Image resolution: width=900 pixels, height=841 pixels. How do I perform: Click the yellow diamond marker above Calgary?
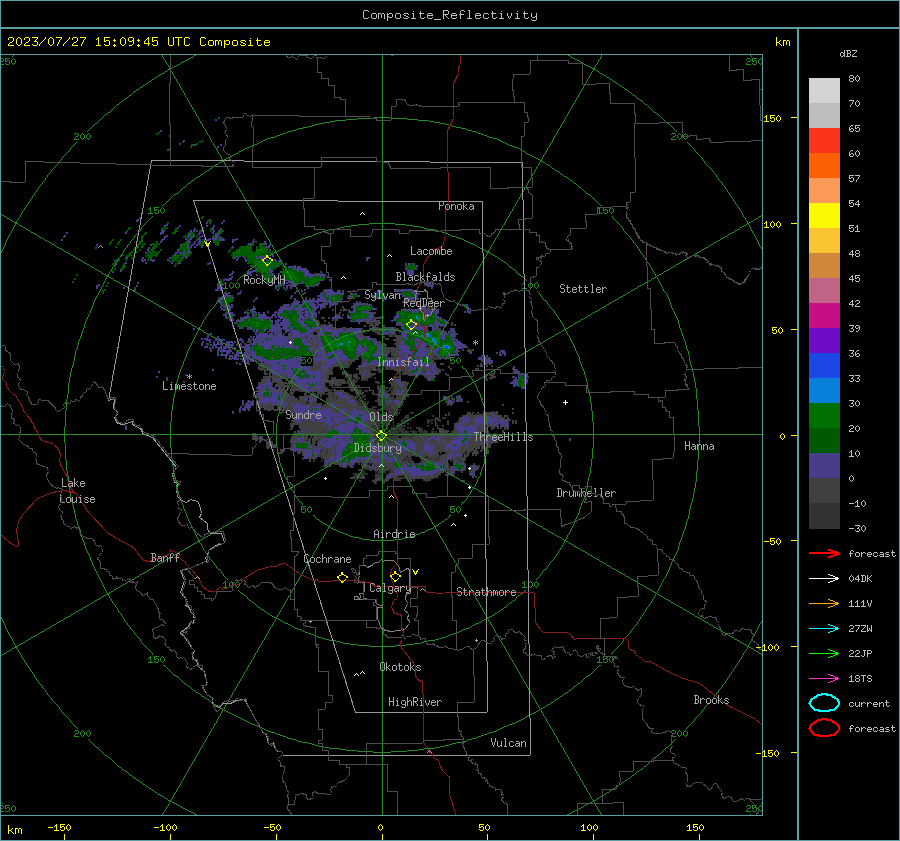395,576
